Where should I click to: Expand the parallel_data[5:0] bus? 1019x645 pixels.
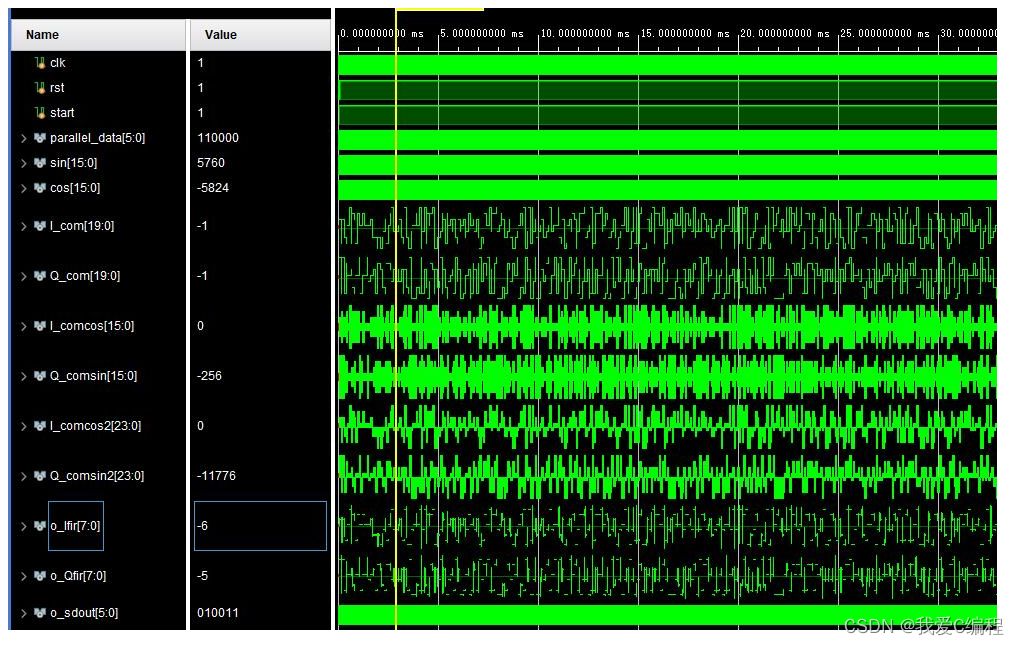tap(24, 138)
